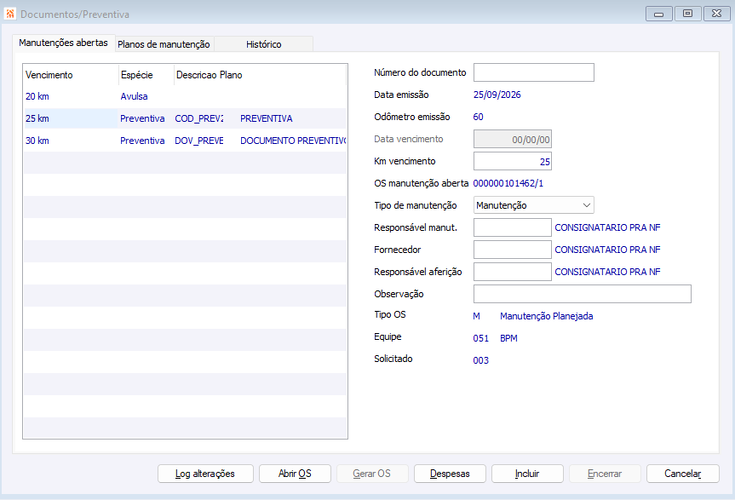The image size is (735, 500).
Task: Focus the Fornecedor input field
Action: click(512, 250)
